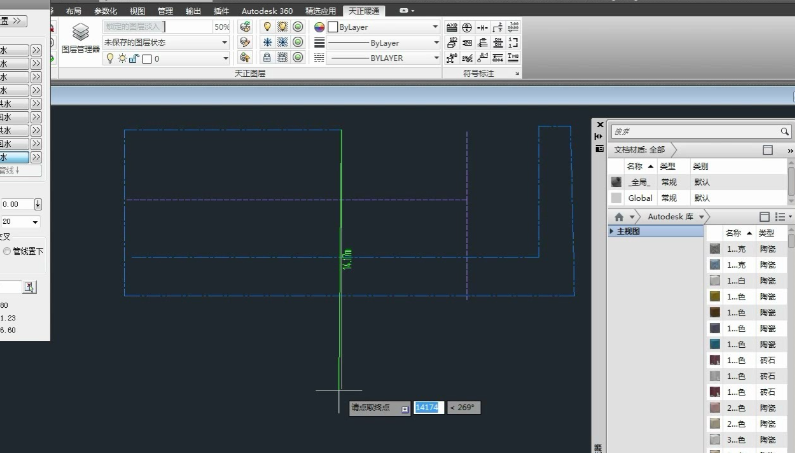
Task: Click the pick button icon beside input field
Action: tap(30, 287)
